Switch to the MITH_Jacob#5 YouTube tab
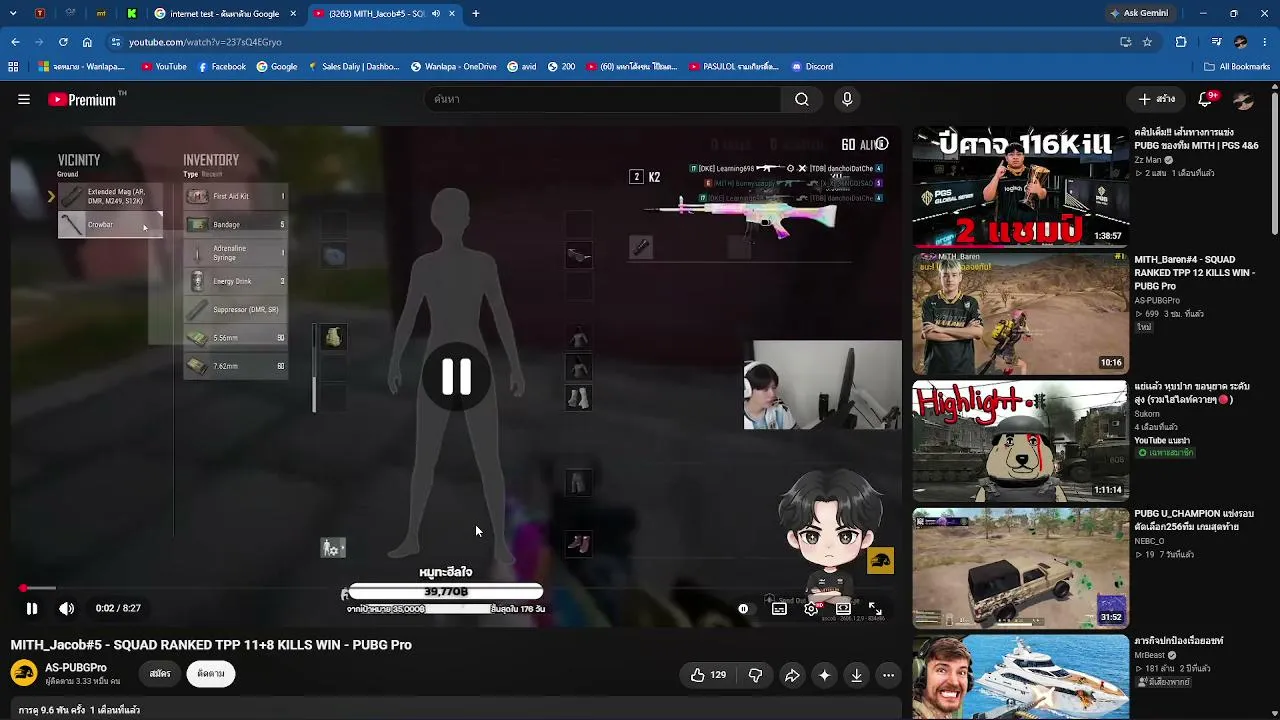The width and height of the screenshot is (1280, 720). pos(376,14)
